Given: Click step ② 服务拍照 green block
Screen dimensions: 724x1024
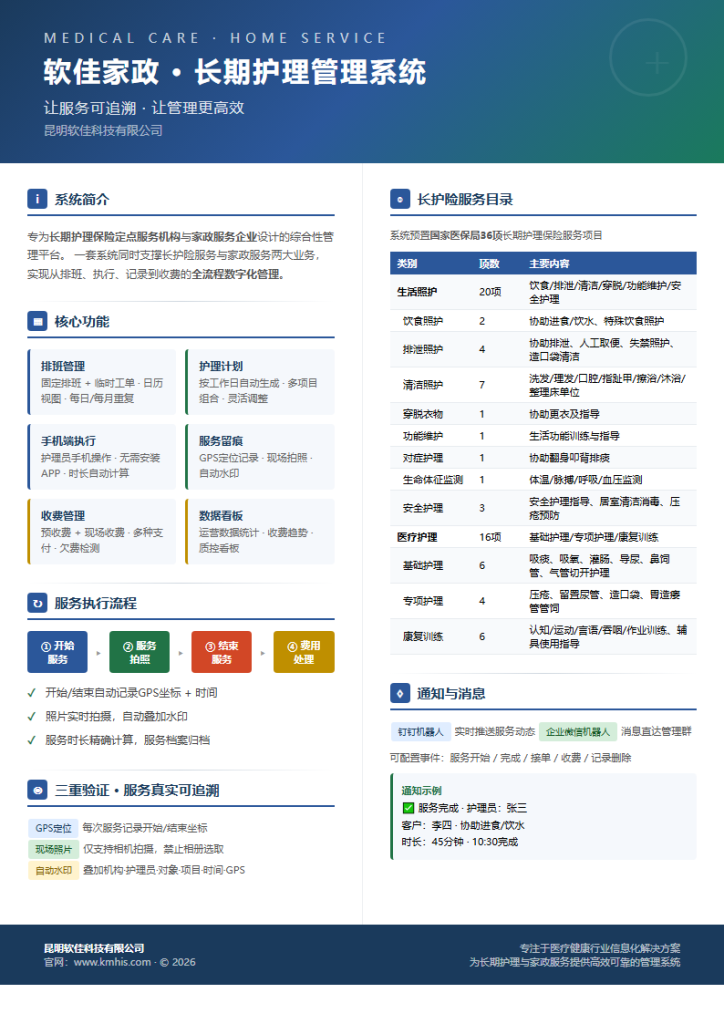Looking at the screenshot, I should [140, 652].
